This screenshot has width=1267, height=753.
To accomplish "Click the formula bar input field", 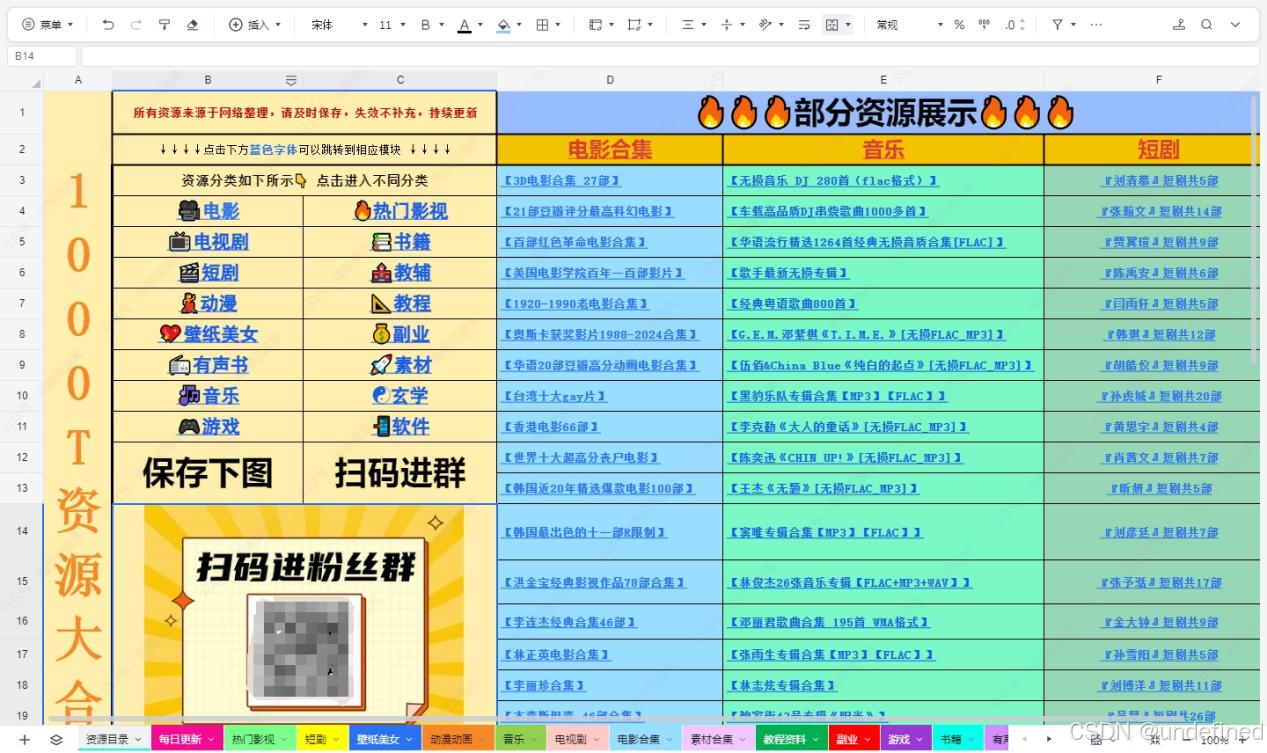I will [x=668, y=56].
